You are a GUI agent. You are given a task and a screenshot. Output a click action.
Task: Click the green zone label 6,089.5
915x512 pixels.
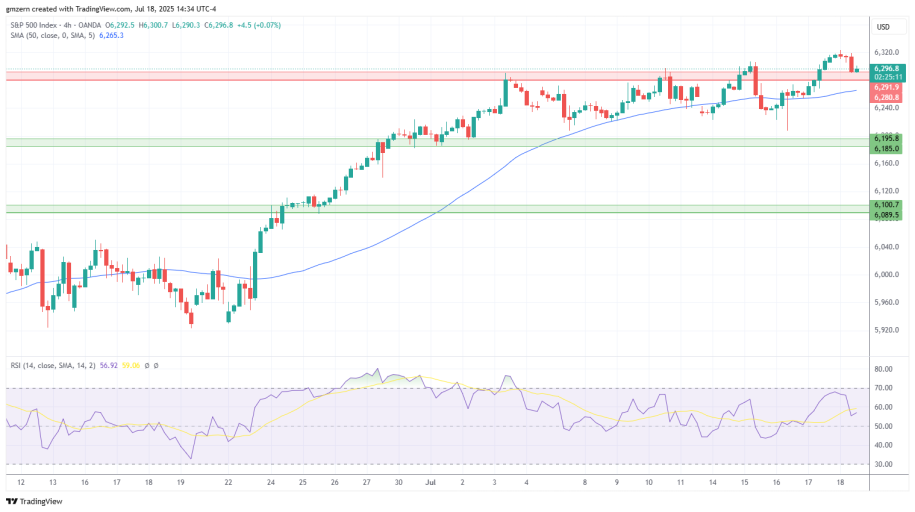pyautogui.click(x=886, y=215)
